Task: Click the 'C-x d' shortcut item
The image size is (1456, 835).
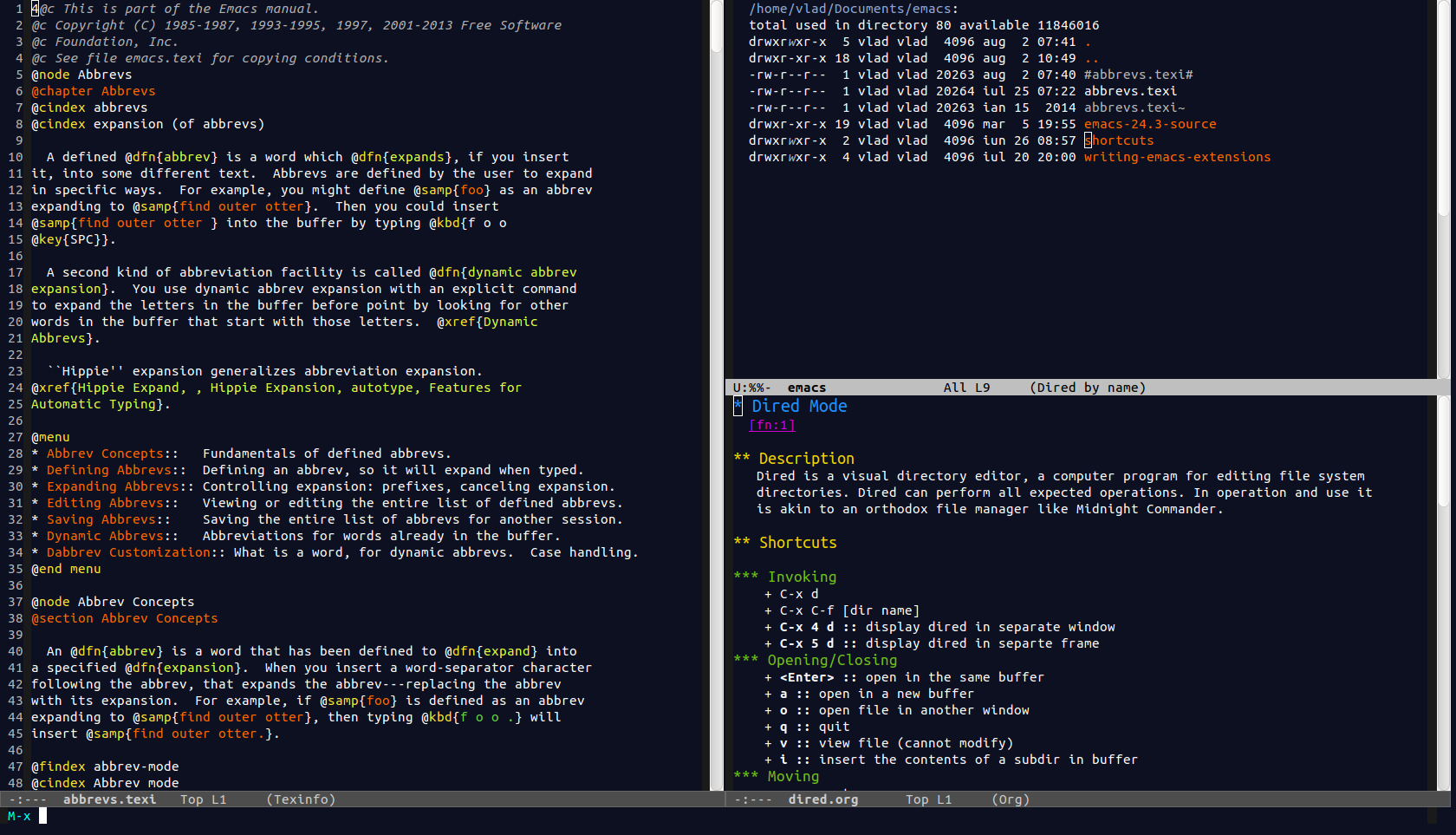Action: tap(791, 594)
